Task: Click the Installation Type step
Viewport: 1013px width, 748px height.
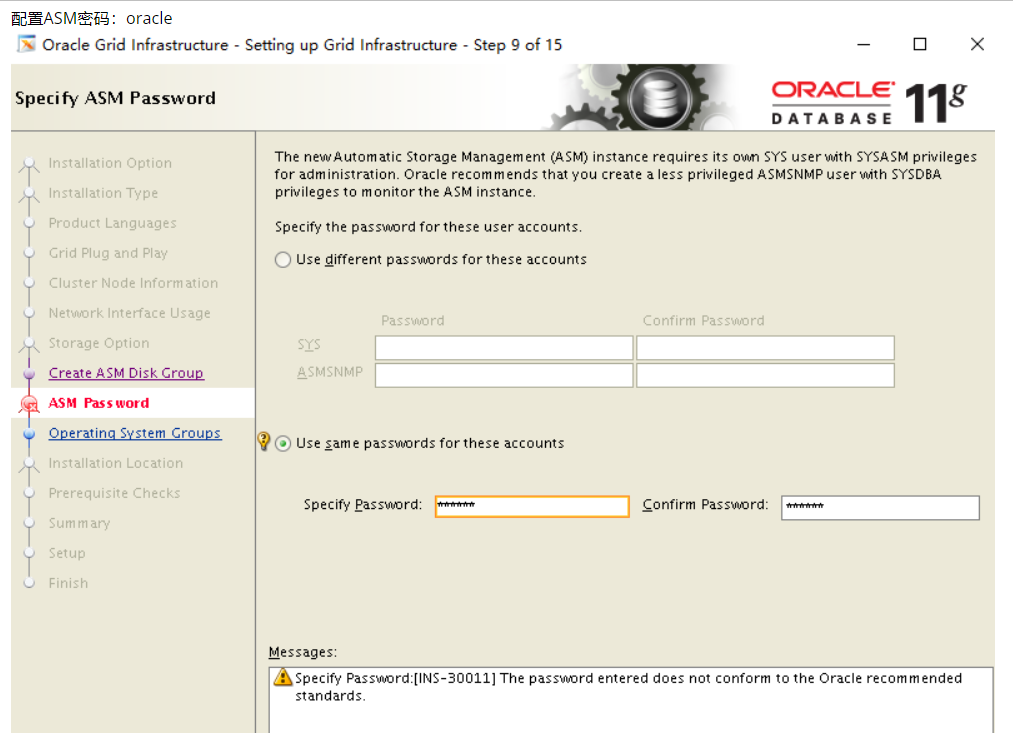Action: 103,193
